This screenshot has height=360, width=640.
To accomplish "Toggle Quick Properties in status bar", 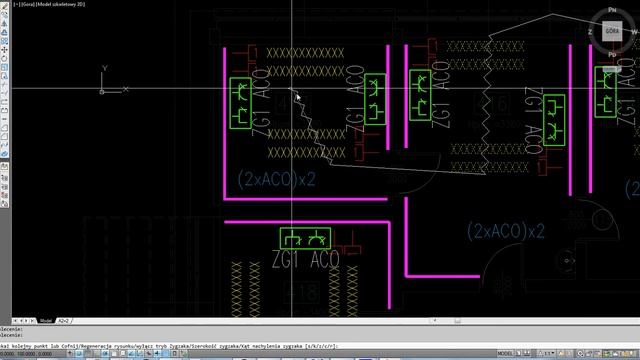I will tap(175, 353).
